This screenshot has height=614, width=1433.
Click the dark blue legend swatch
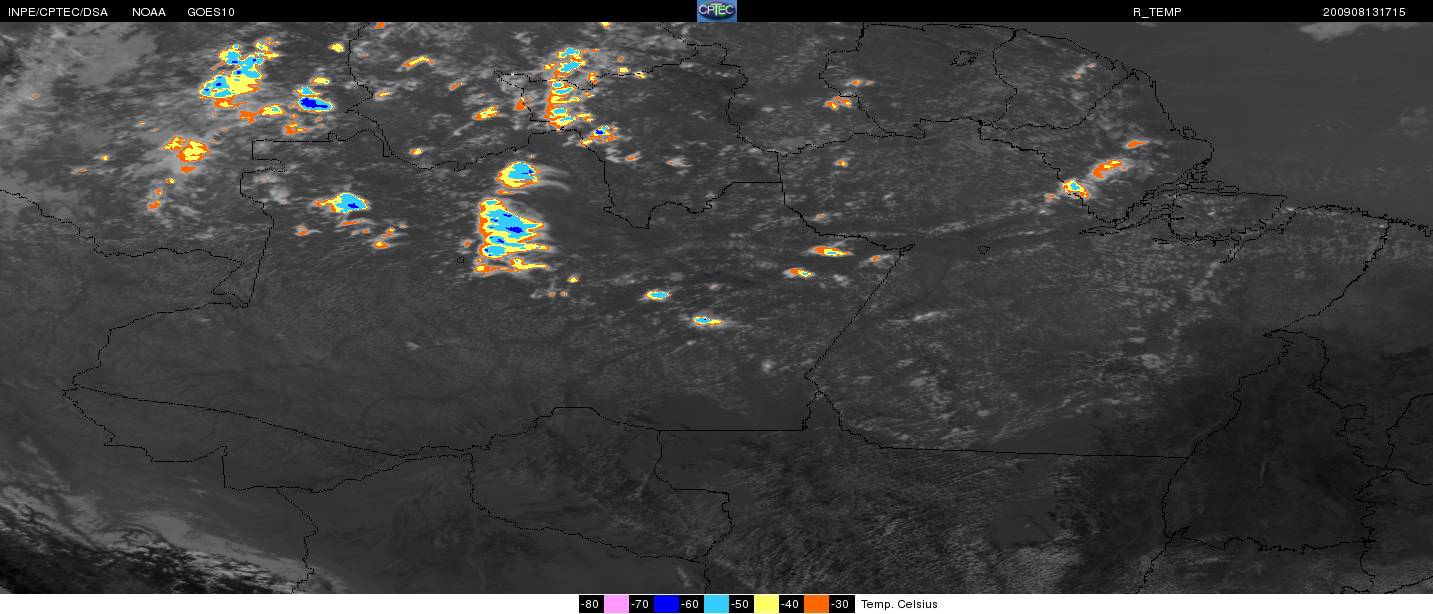[666, 604]
